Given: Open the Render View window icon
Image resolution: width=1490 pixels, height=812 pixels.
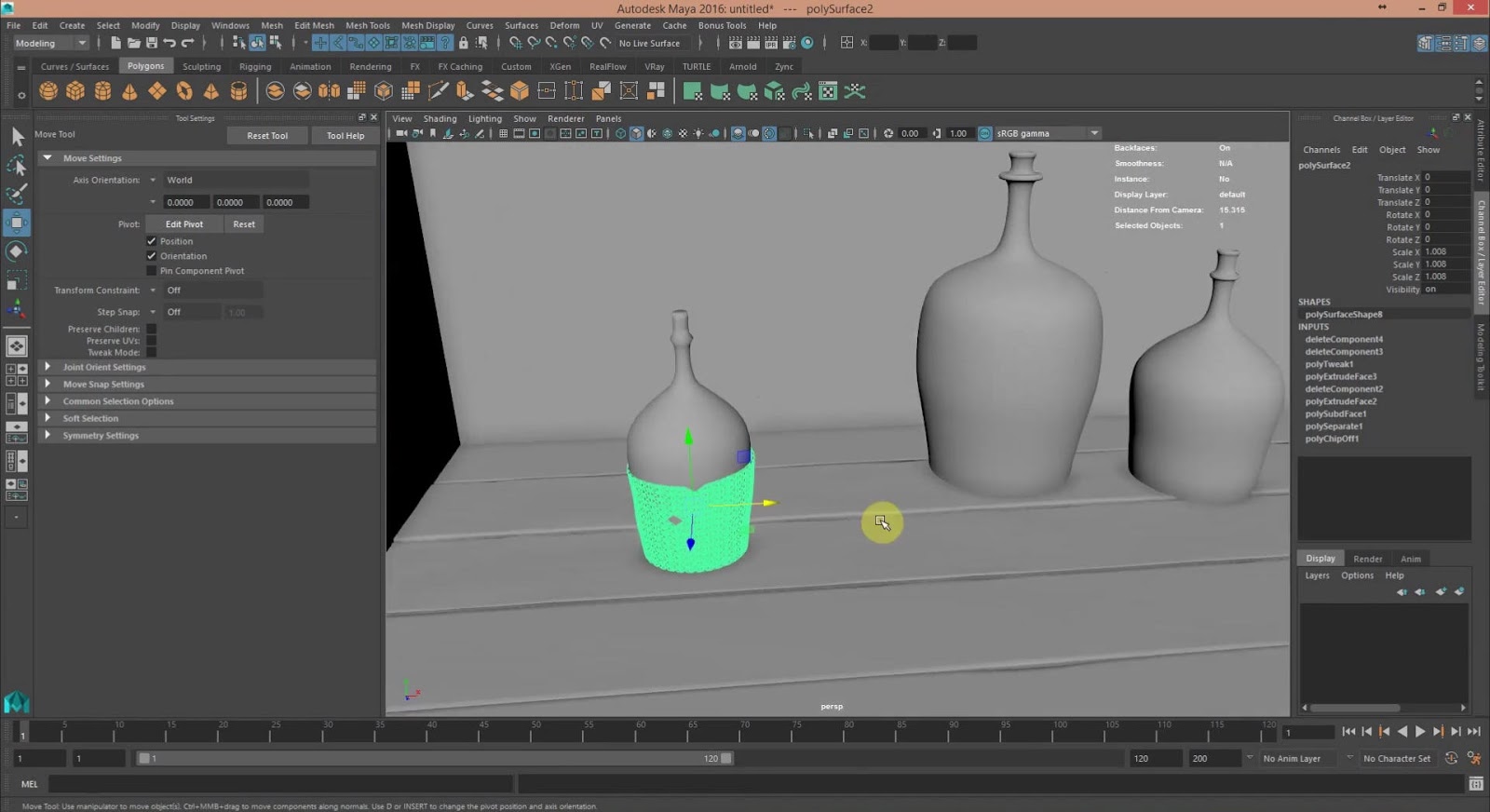Looking at the screenshot, I should pyautogui.click(x=736, y=43).
